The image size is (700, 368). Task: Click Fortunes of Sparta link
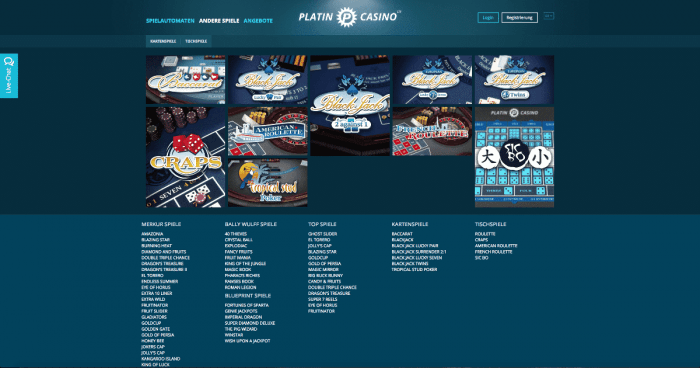pyautogui.click(x=247, y=305)
